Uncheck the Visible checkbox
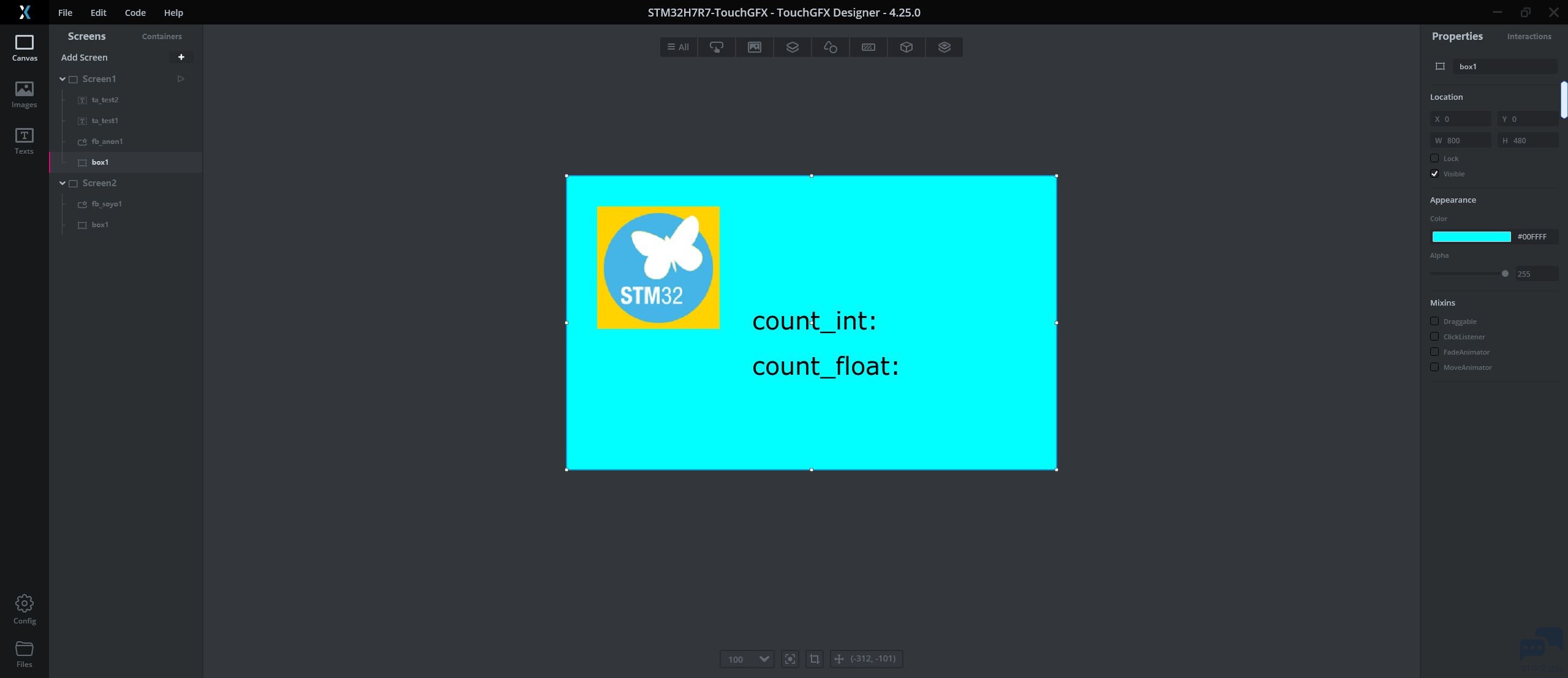 [1434, 174]
